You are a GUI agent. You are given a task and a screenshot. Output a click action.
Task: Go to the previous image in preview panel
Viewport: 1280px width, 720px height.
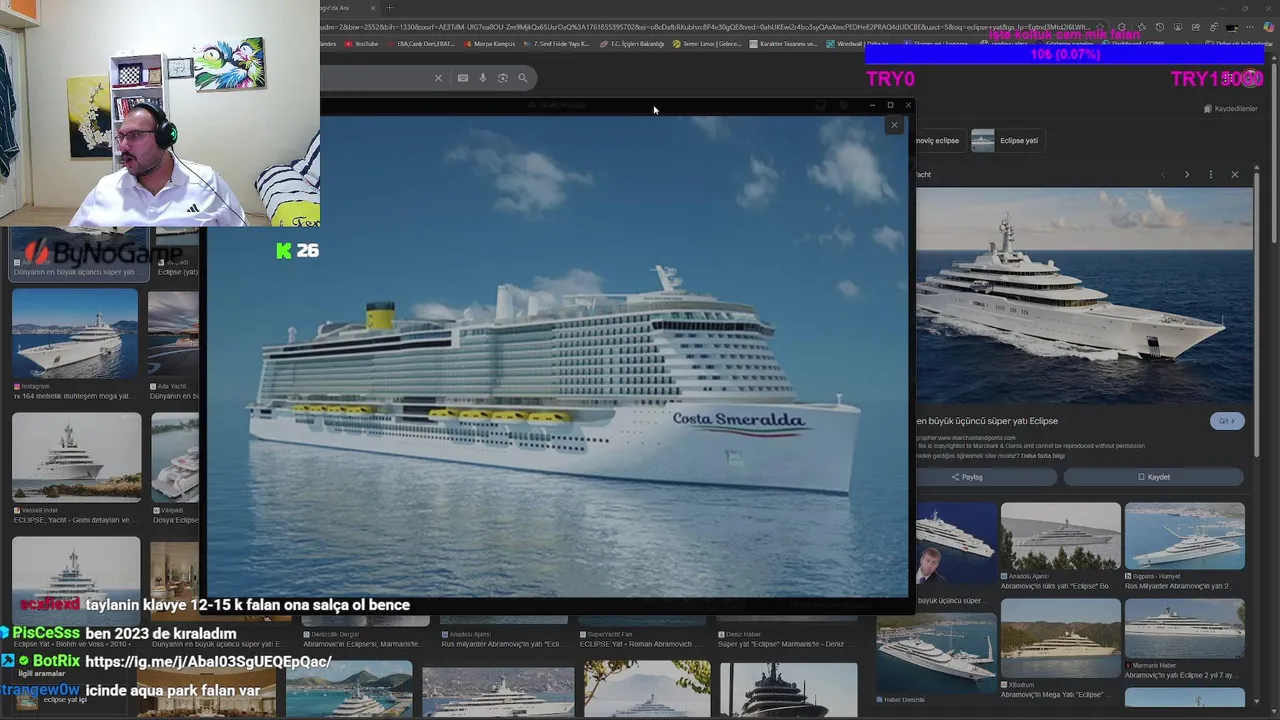click(1163, 175)
